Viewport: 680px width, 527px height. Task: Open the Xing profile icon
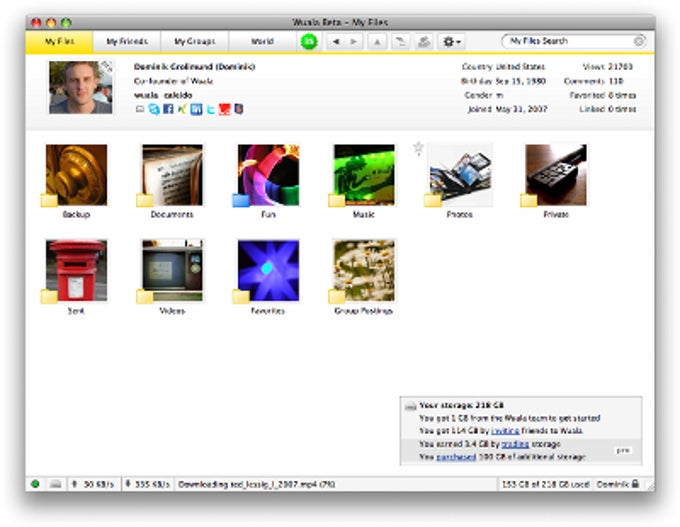(182, 109)
